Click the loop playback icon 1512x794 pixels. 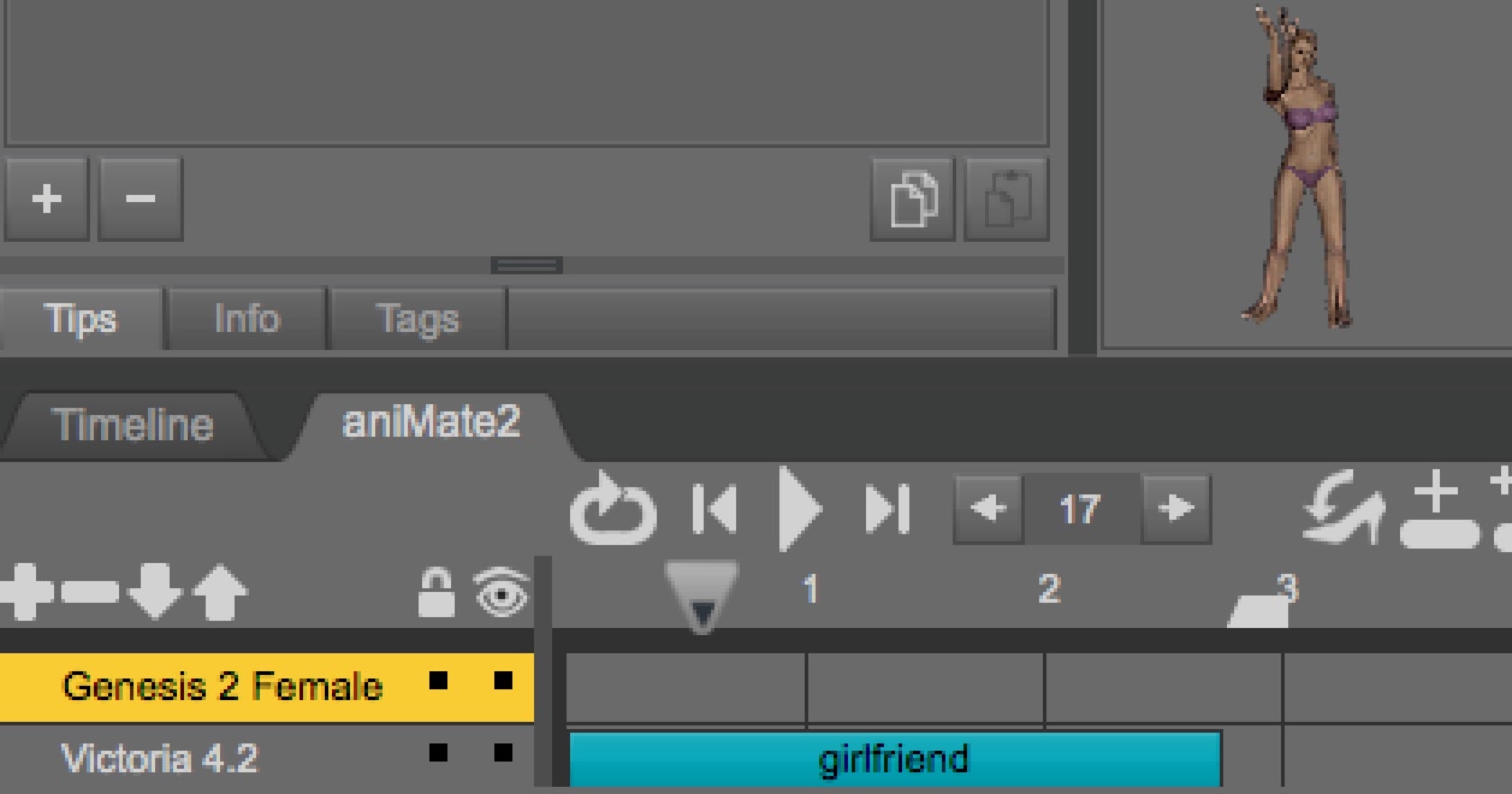(613, 510)
